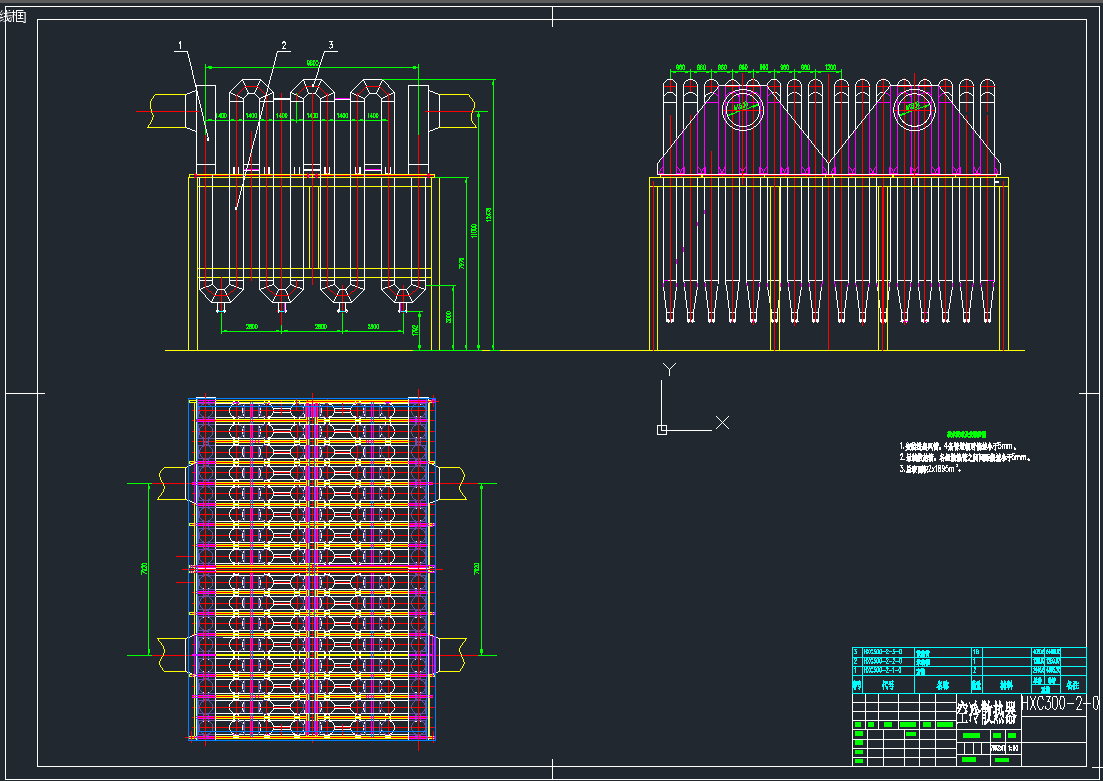1103x781 pixels.
Task: Select the right circular port in side view
Action: 914,110
